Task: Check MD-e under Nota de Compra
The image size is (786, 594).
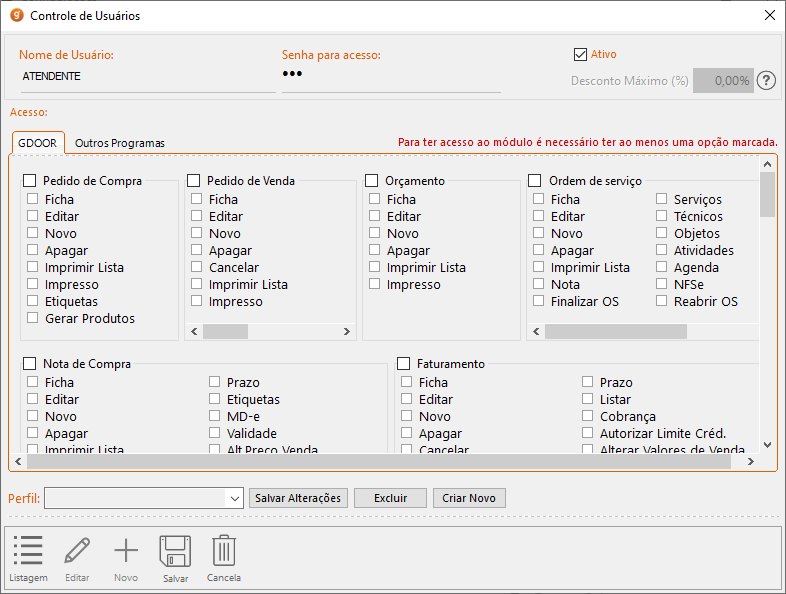Action: (215, 416)
